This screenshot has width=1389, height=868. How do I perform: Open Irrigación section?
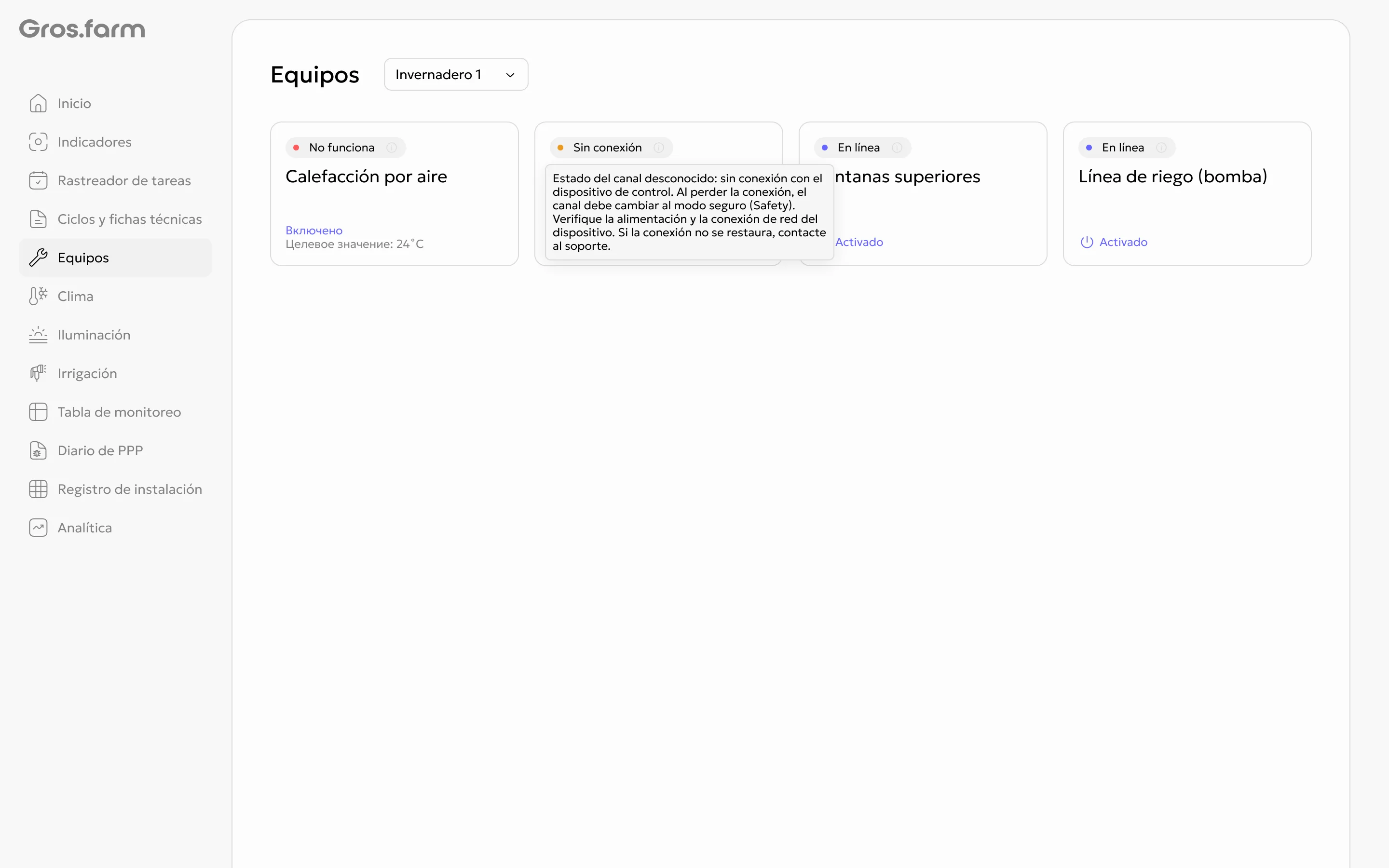pos(115,373)
